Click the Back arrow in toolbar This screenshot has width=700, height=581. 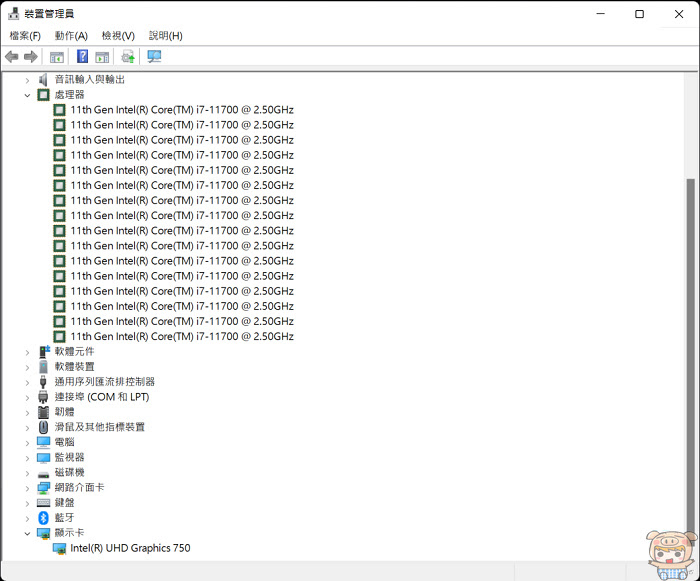12,57
